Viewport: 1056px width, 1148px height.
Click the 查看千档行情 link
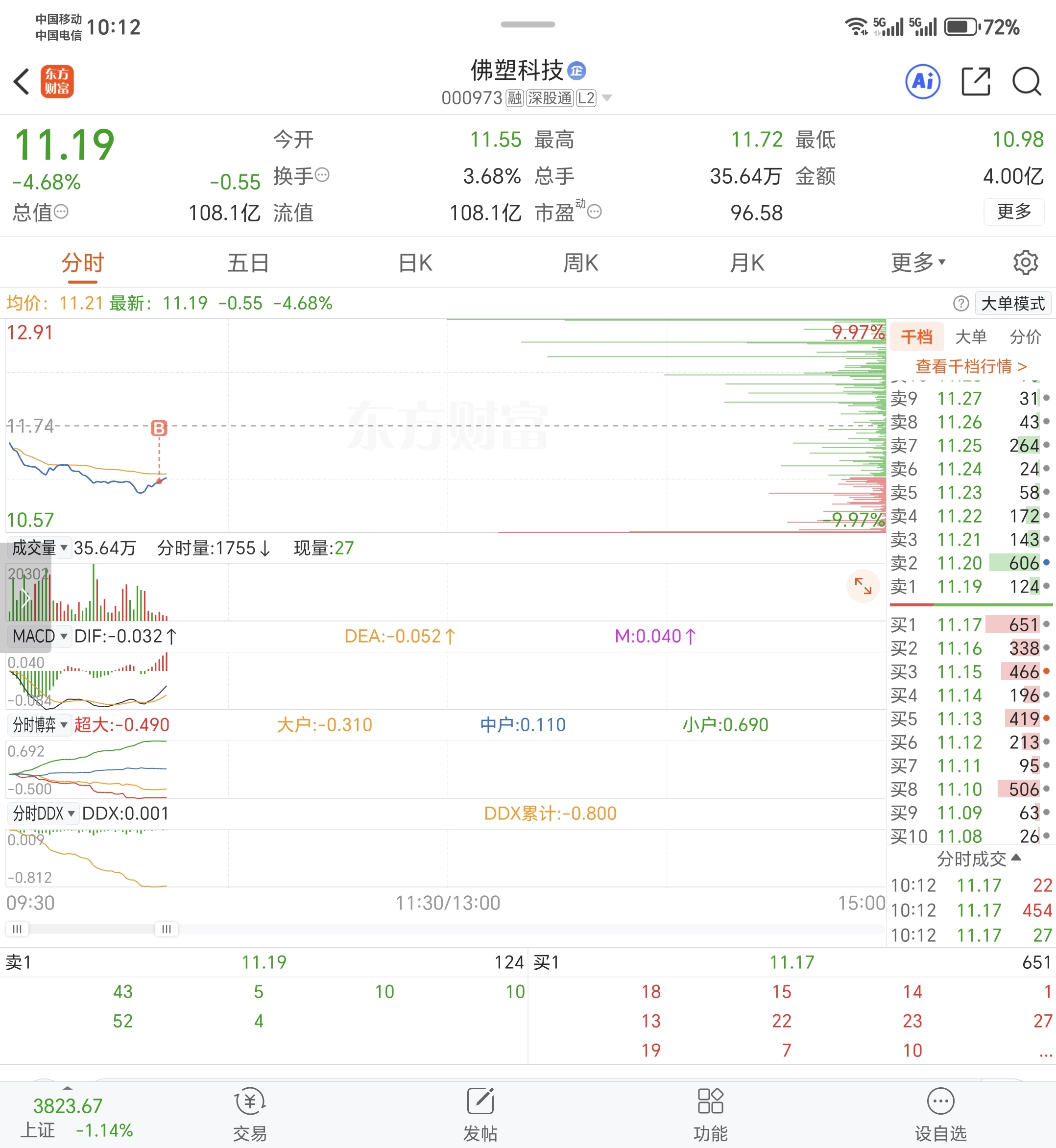(x=971, y=366)
